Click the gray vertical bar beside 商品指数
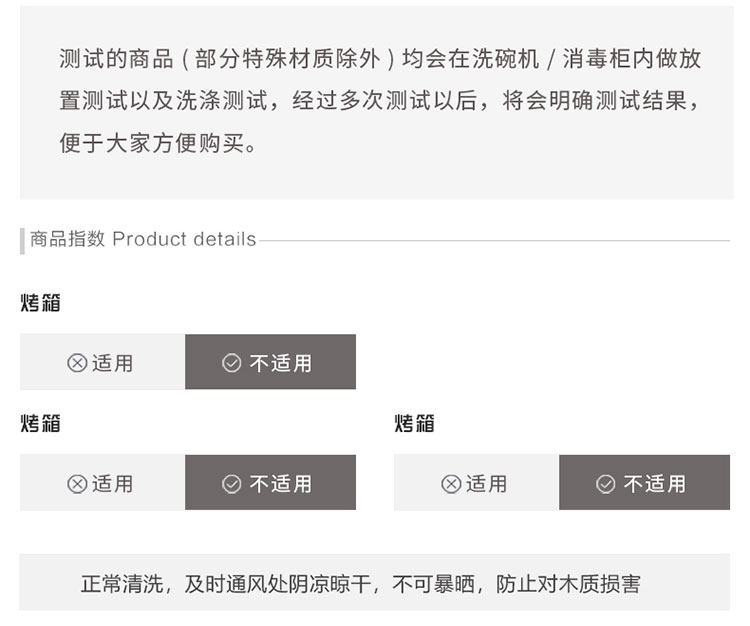 click(22, 240)
